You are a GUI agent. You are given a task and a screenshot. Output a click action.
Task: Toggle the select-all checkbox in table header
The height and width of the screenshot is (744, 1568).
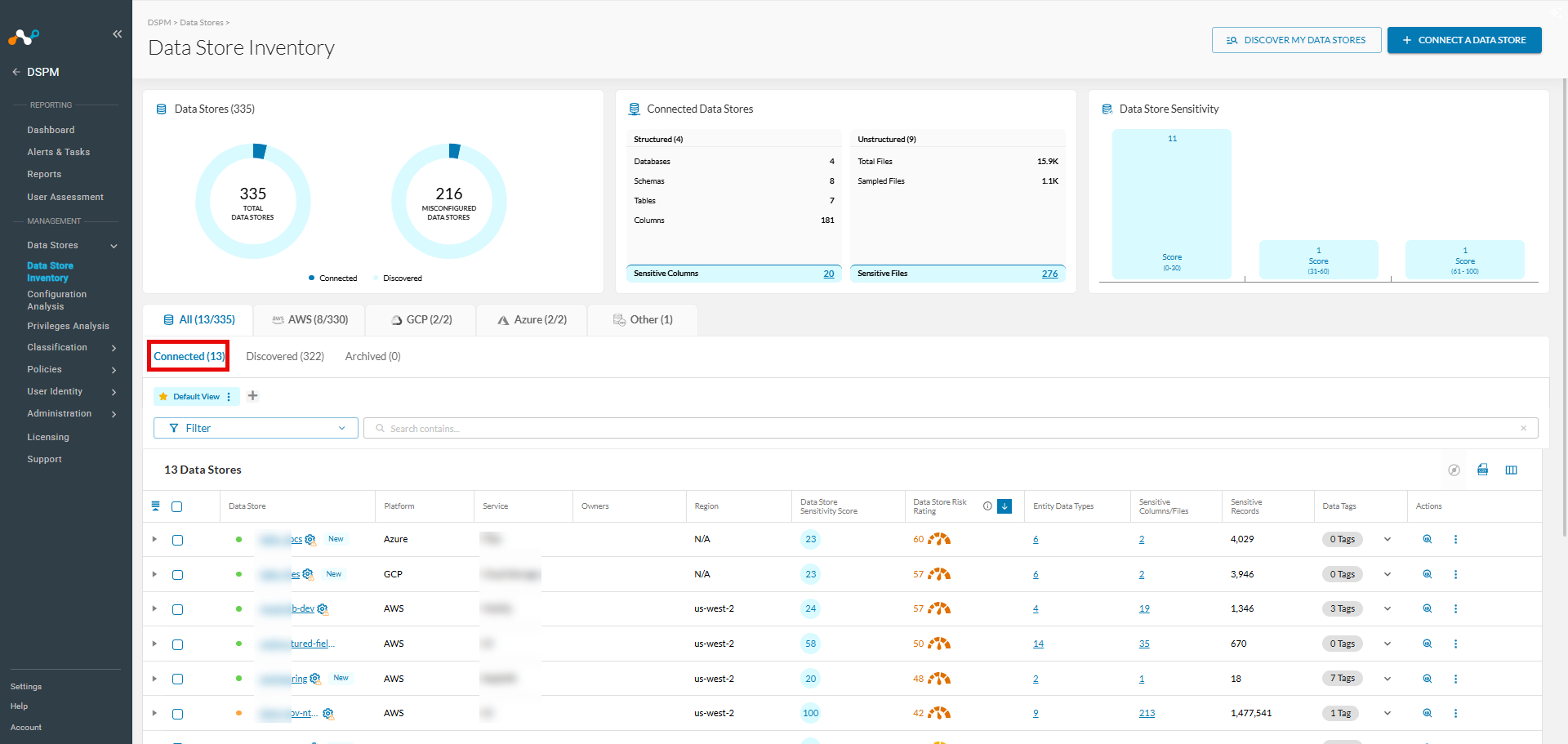(177, 506)
